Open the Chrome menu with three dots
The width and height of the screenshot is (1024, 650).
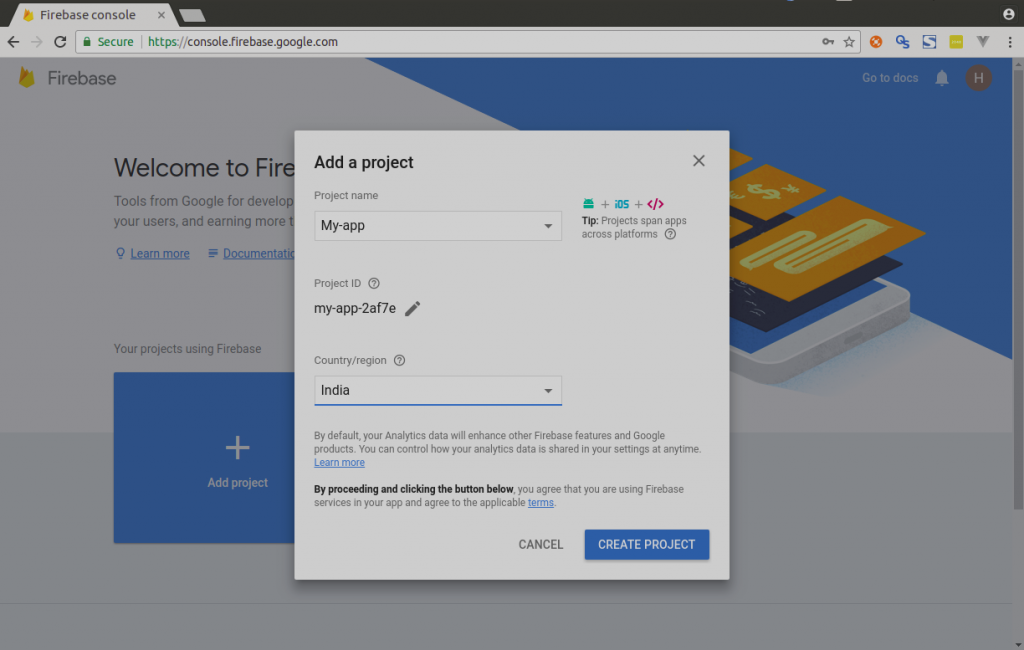click(x=1010, y=42)
